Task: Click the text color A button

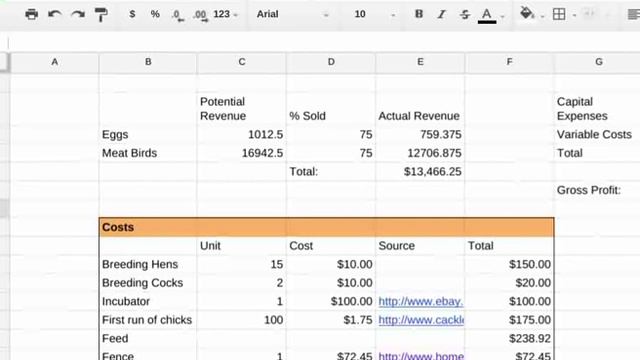Action: [487, 15]
